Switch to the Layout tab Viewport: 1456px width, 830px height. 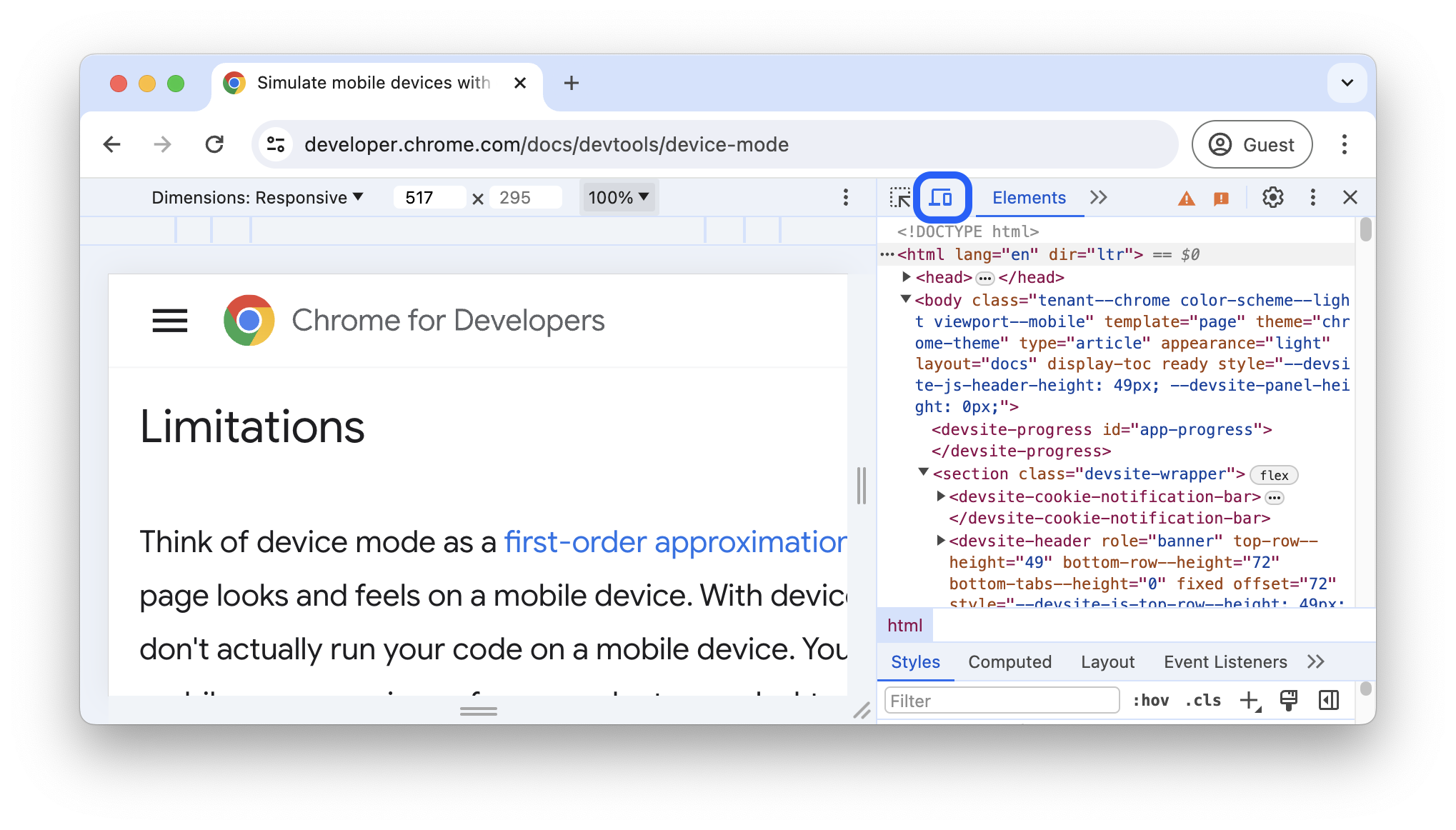(1107, 661)
